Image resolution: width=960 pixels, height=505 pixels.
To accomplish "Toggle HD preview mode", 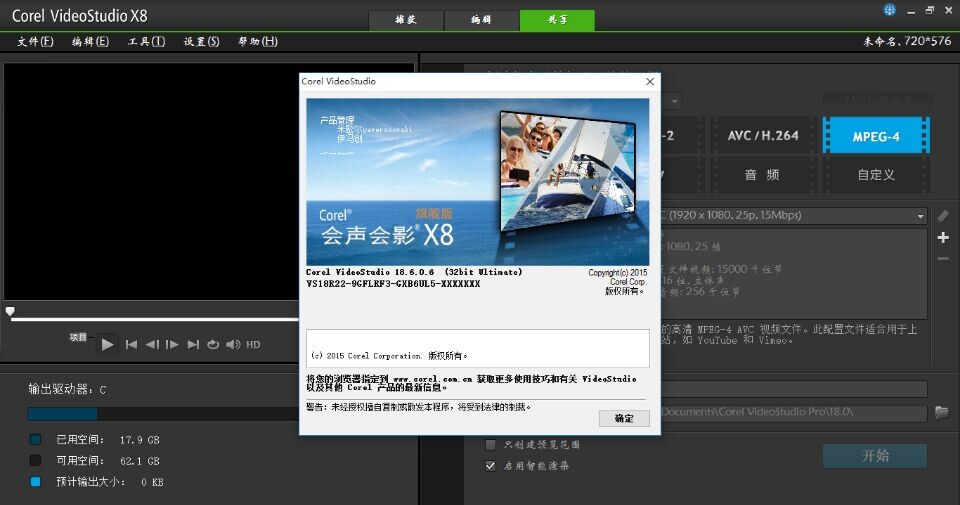I will coord(253,344).
